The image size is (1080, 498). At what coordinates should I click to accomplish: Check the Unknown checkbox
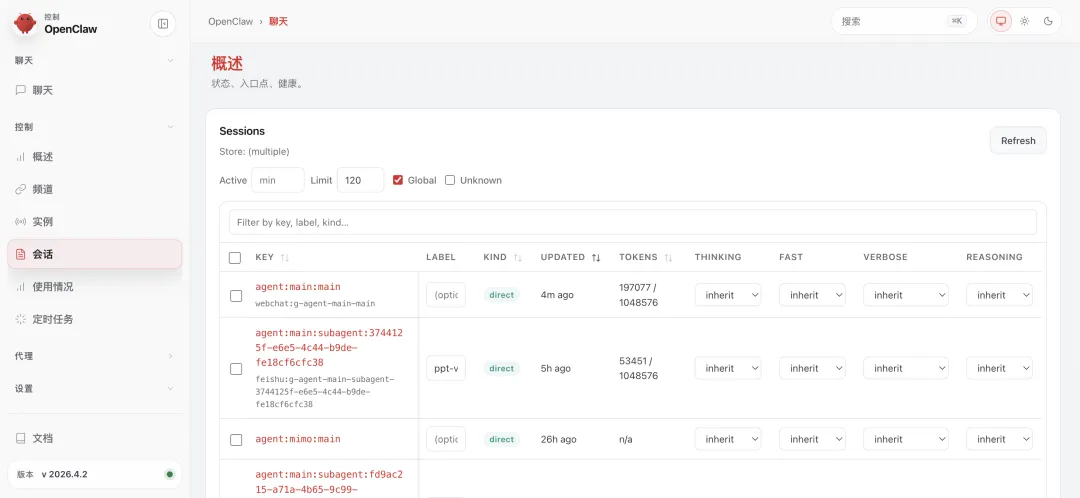coord(450,180)
